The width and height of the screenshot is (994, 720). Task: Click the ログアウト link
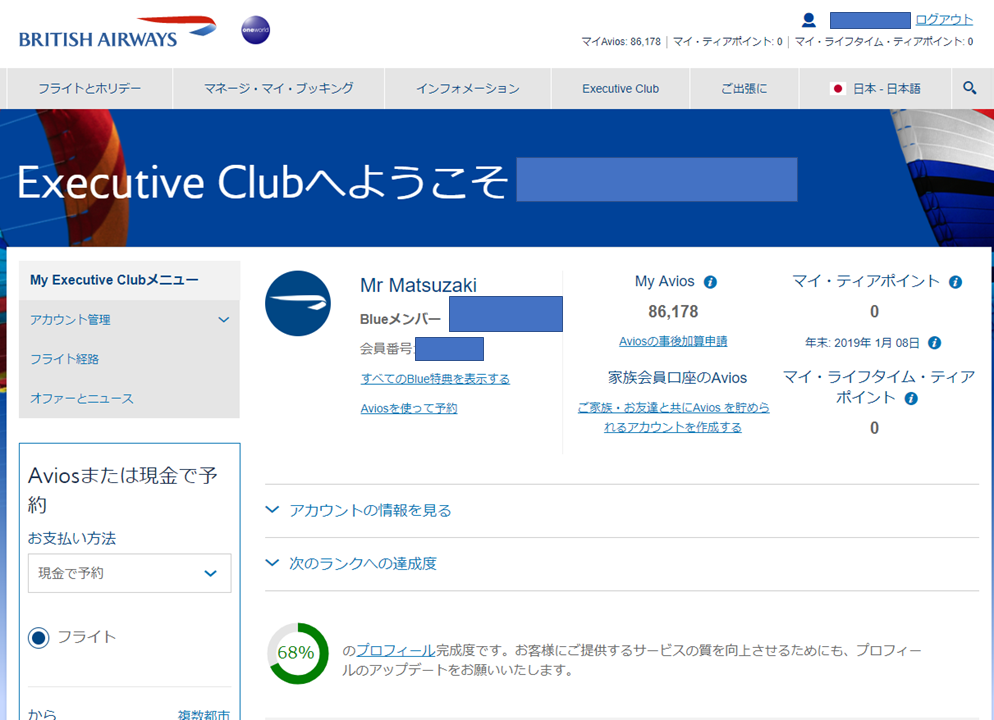tap(944, 20)
